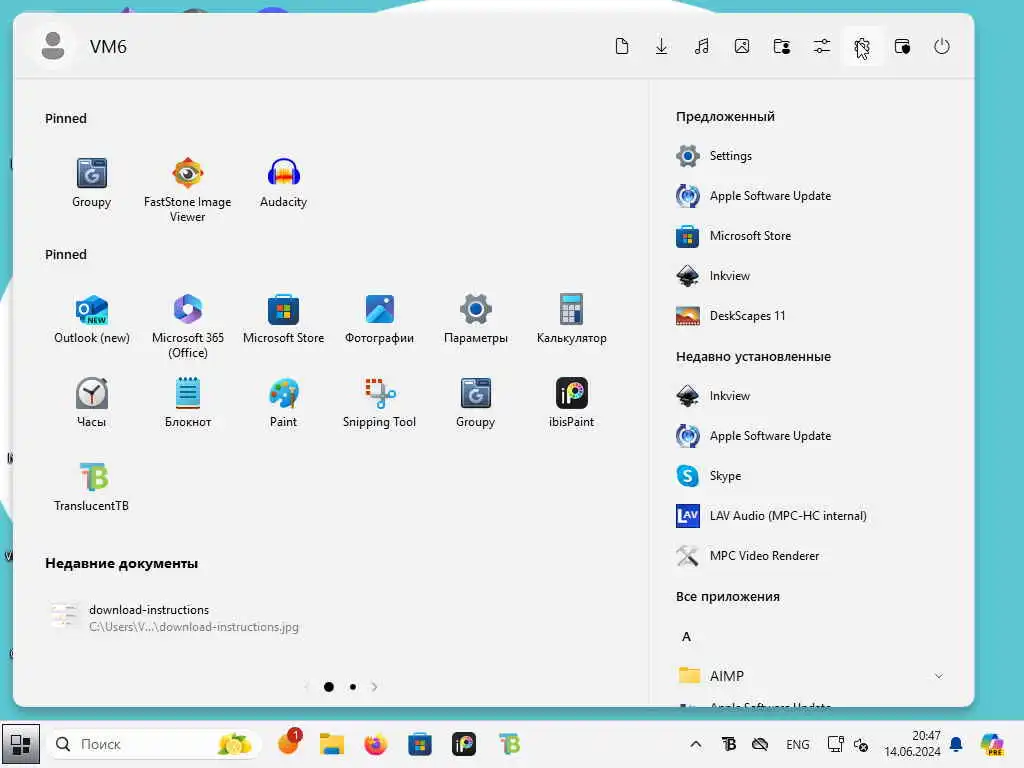This screenshot has height=768, width=1024.
Task: Show hidden tray icons chevron
Action: (x=696, y=744)
